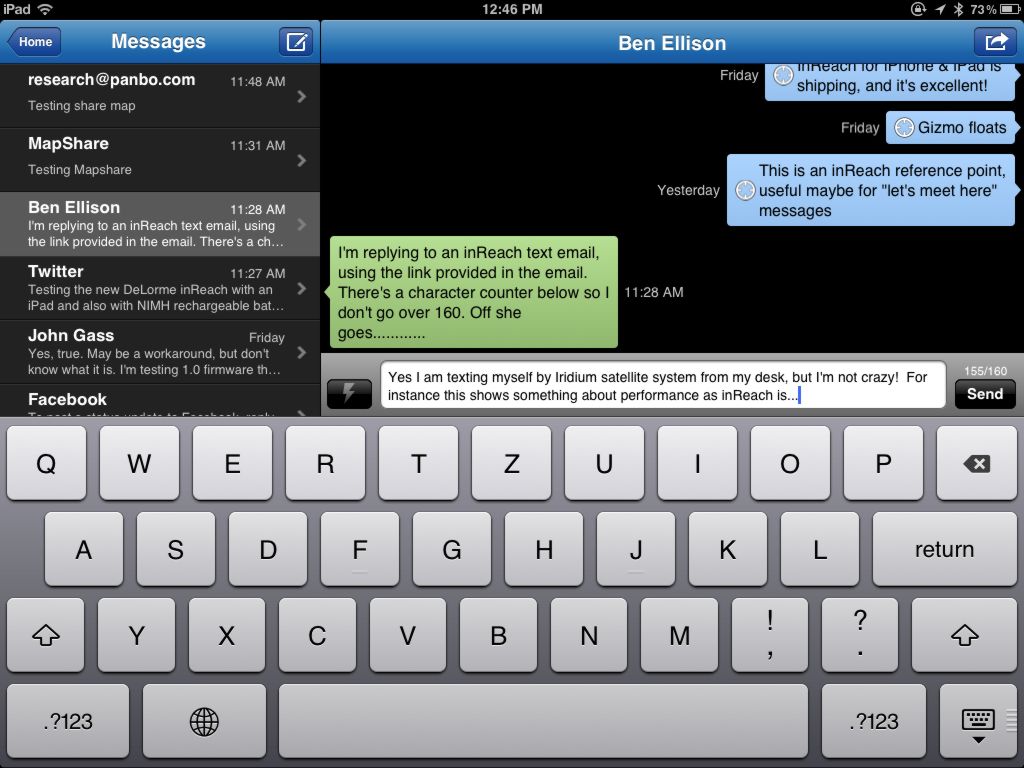Select the Ben Ellison conversation row
Image resolution: width=1024 pixels, height=768 pixels.
pyautogui.click(x=160, y=224)
